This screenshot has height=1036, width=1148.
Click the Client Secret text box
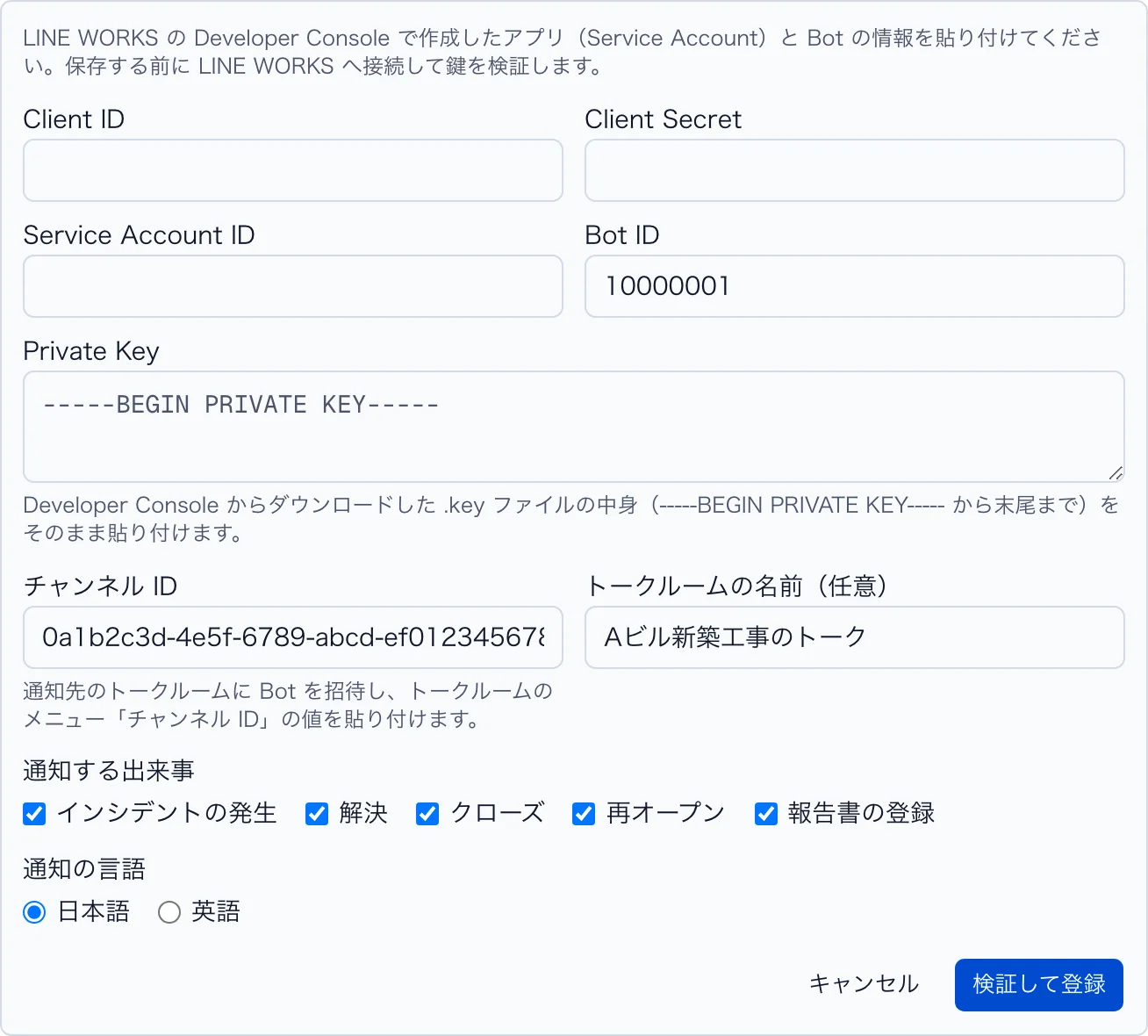tap(854, 170)
